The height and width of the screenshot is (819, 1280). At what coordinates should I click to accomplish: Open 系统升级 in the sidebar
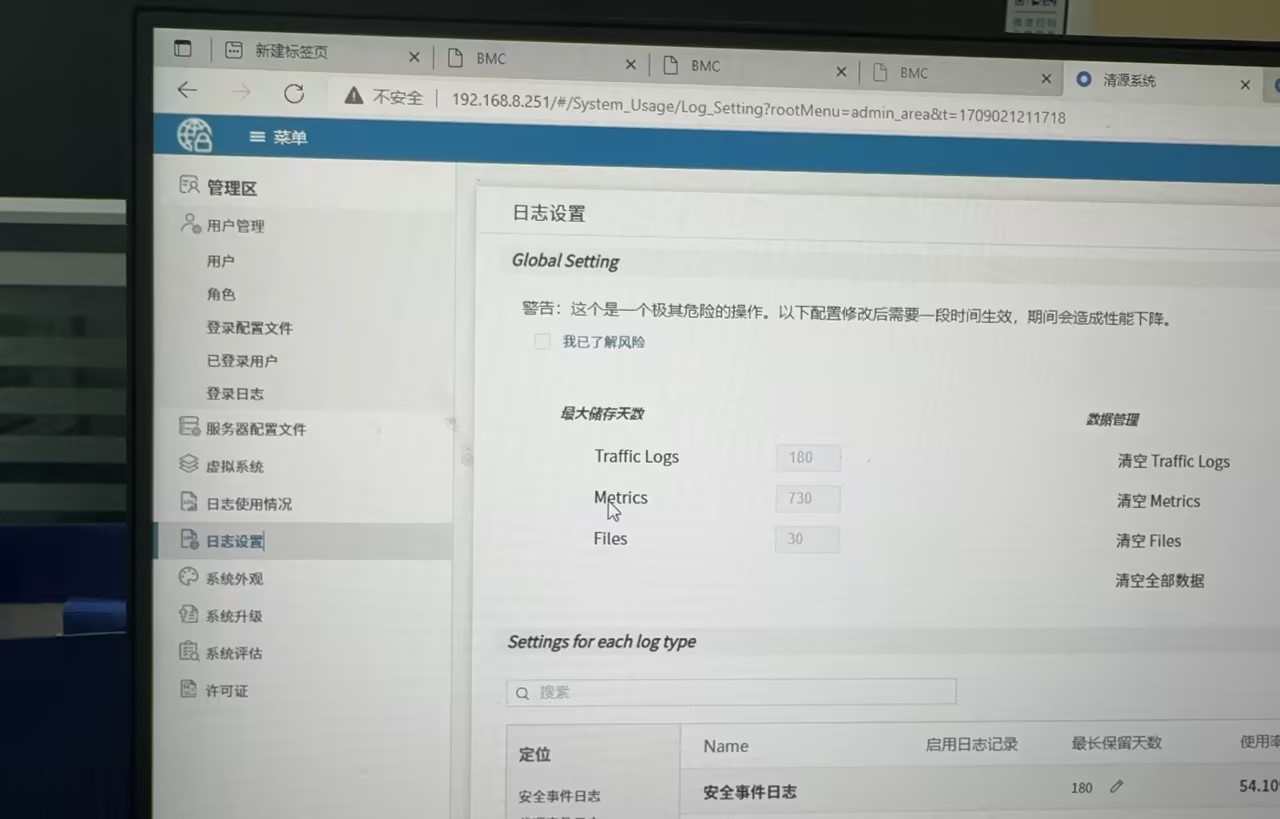click(234, 616)
